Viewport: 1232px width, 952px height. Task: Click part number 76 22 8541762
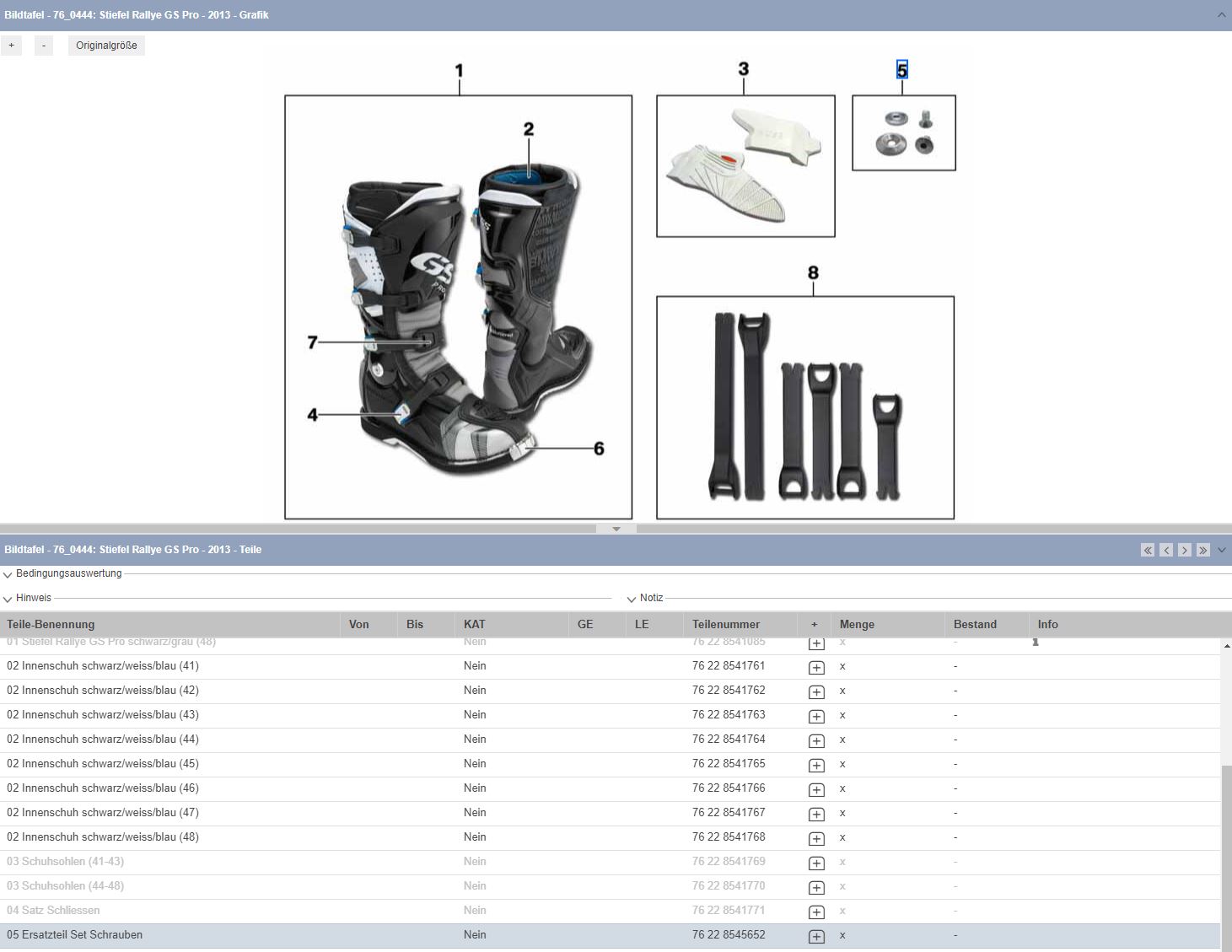click(x=729, y=691)
